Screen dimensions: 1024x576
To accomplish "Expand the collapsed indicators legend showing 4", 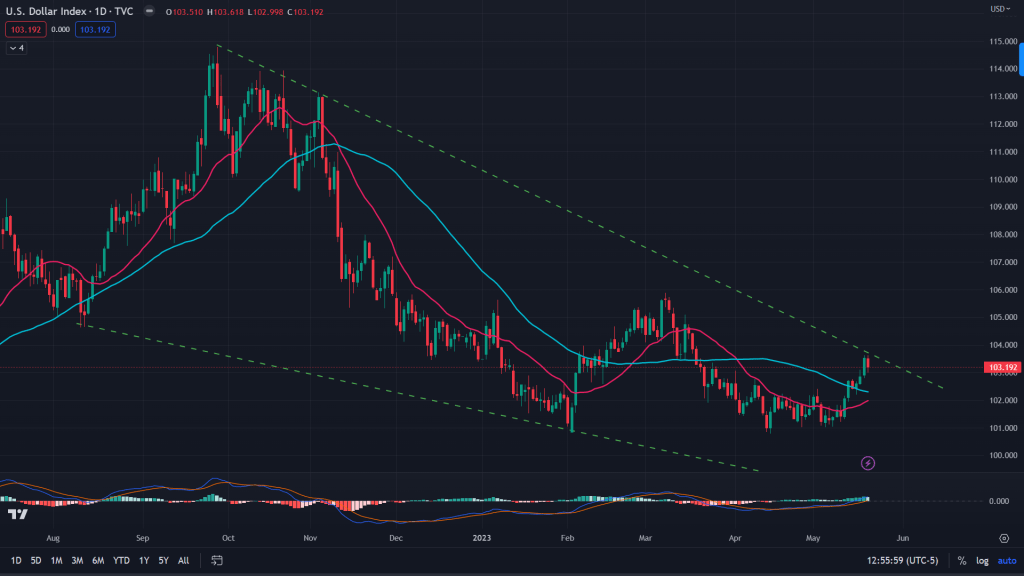I will 16,47.
